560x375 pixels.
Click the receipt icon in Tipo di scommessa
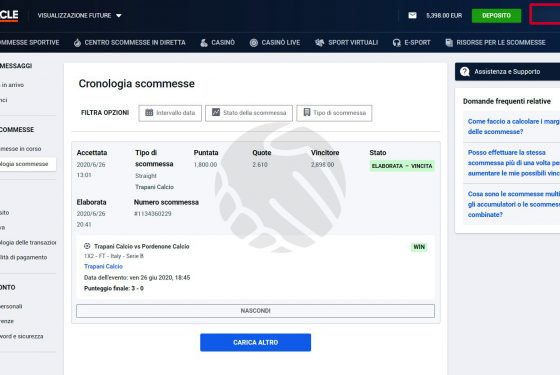tap(306, 112)
